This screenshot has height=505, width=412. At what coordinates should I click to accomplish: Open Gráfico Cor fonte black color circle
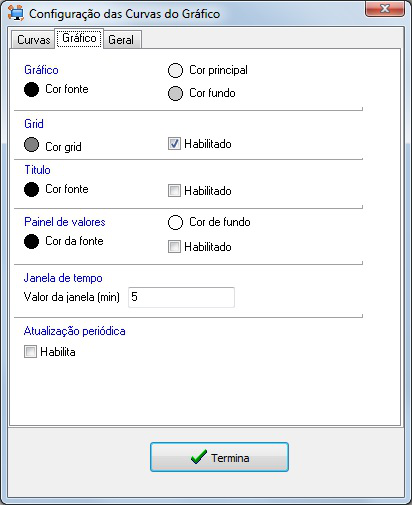[31, 89]
